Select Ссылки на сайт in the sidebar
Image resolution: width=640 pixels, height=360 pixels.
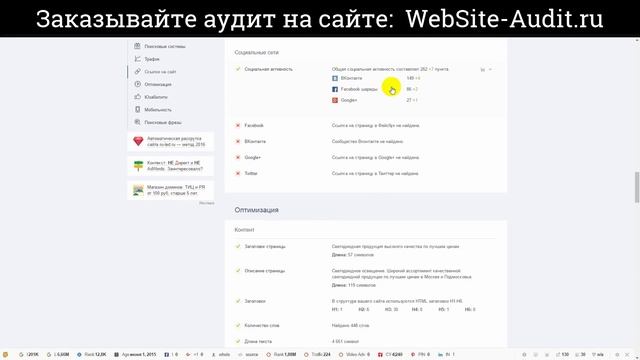156,72
